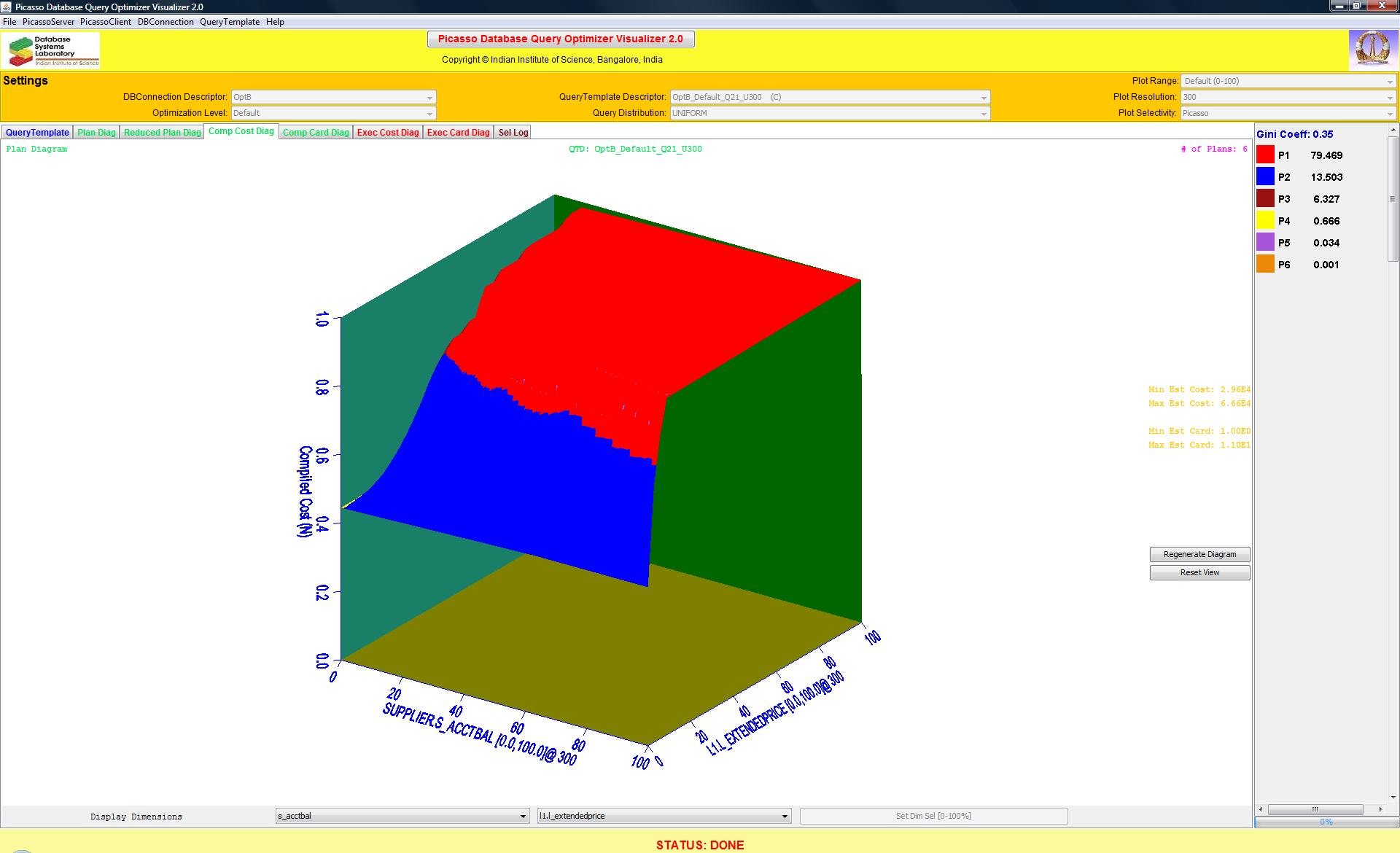
Task: Click the orange P6 plan swatch
Action: click(1265, 264)
